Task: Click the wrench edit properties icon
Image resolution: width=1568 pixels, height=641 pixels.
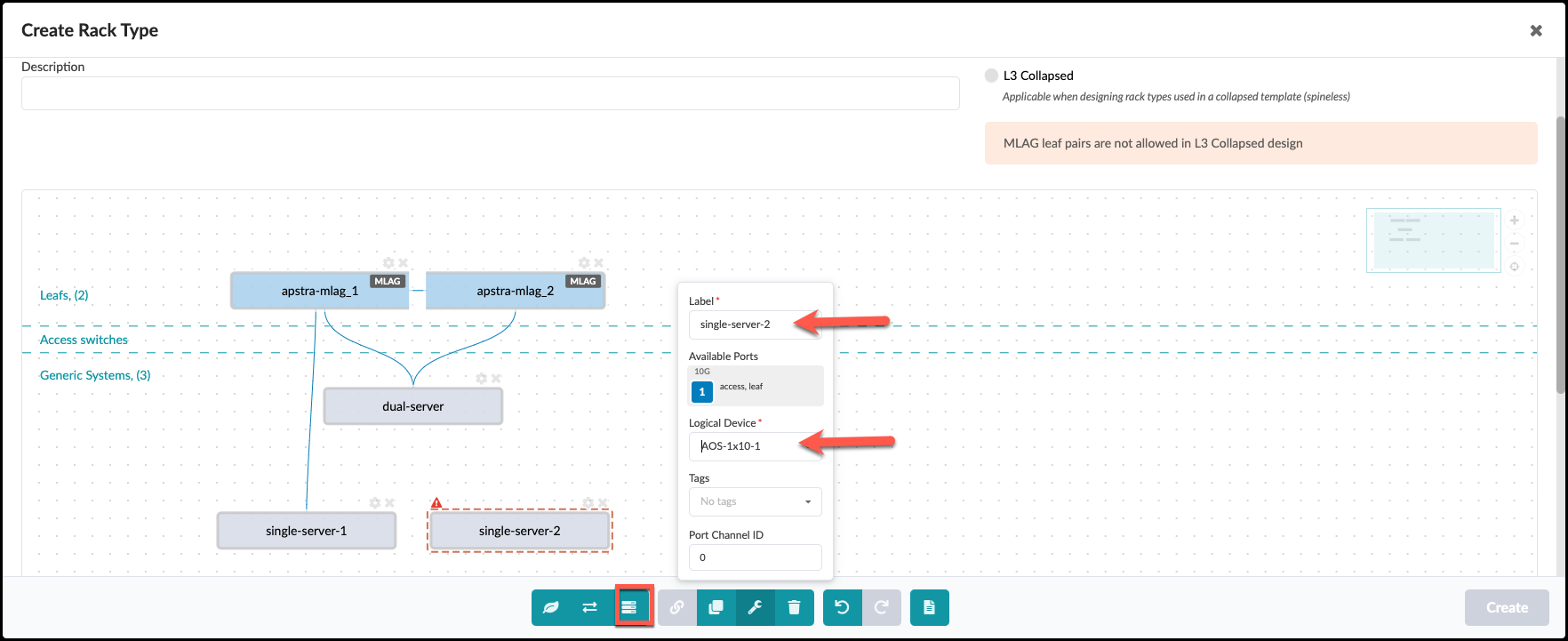Action: [755, 608]
